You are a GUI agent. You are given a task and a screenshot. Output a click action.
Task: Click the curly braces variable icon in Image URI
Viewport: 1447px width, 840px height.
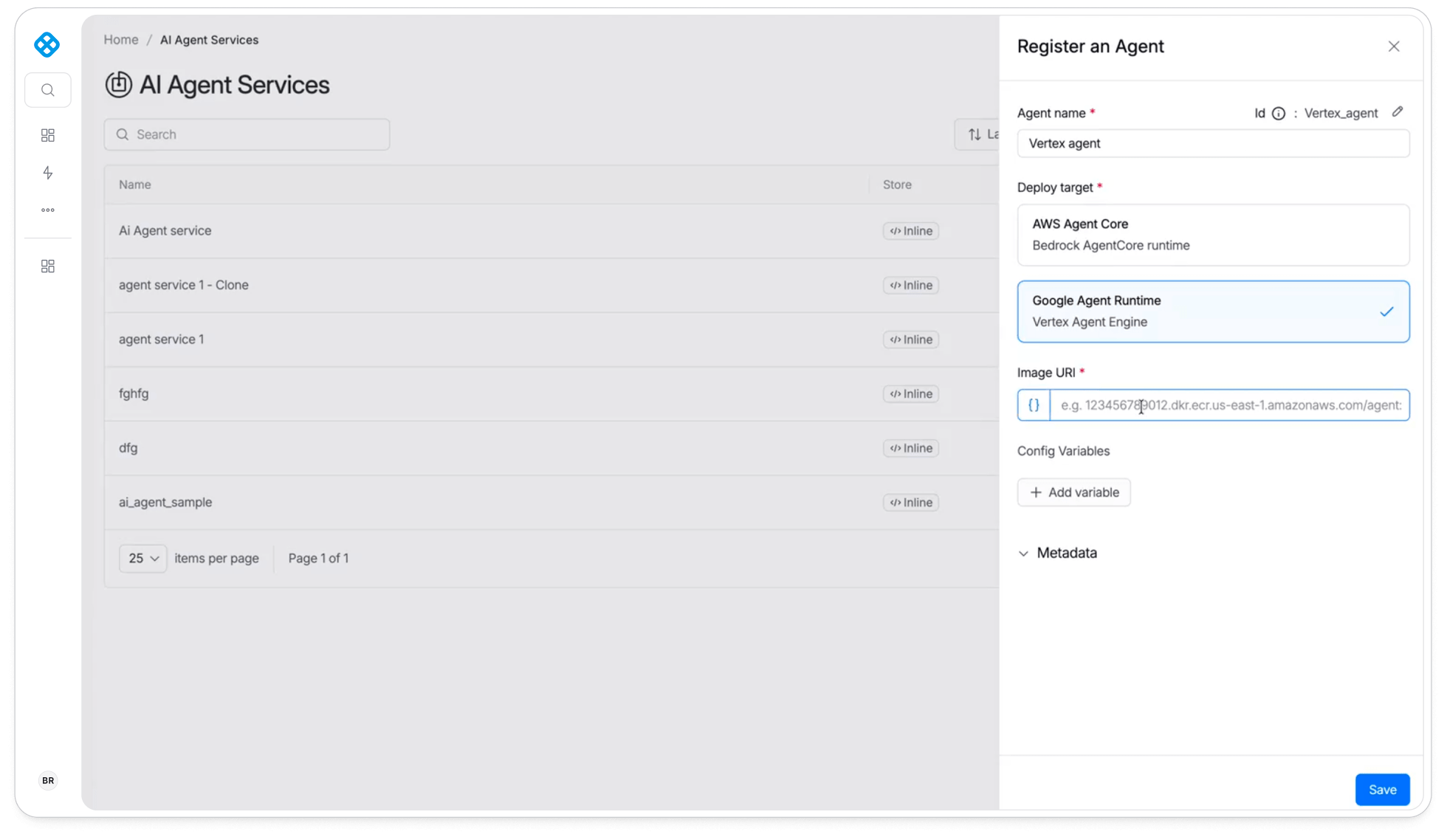(1034, 405)
